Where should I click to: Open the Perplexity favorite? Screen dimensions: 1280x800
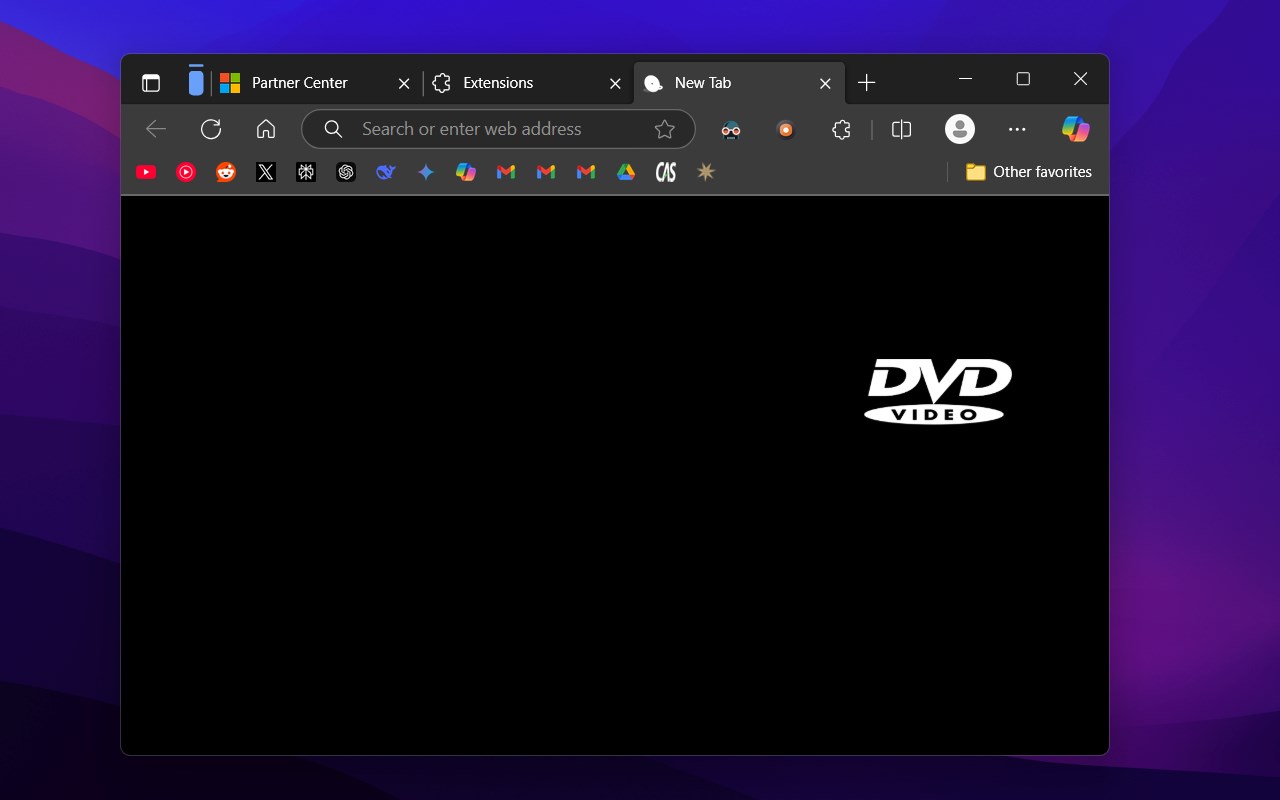[x=306, y=172]
